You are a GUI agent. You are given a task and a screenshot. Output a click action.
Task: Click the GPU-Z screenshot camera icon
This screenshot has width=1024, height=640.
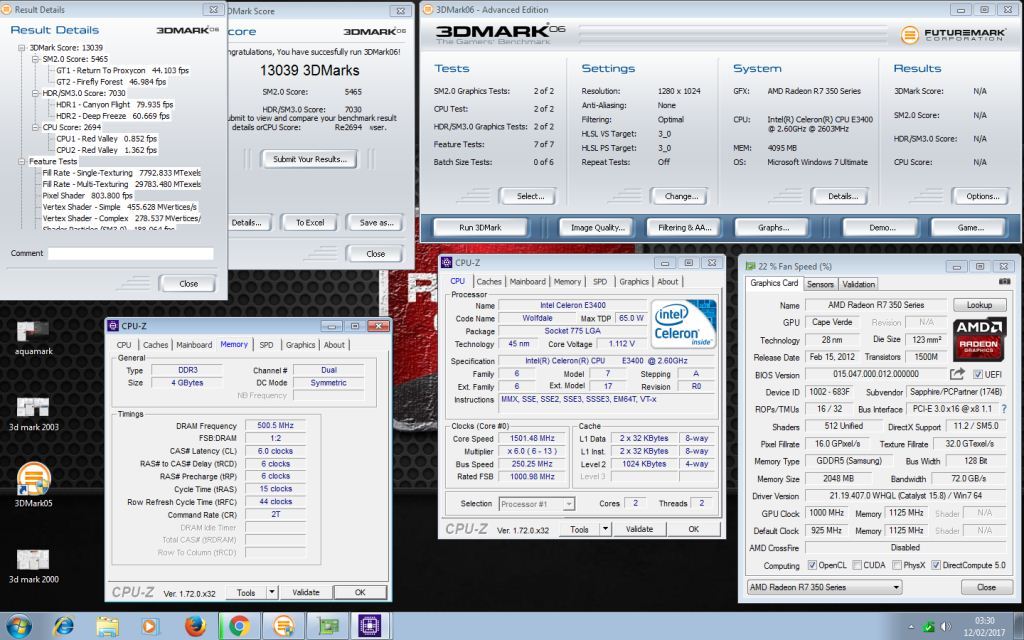coord(1004,281)
